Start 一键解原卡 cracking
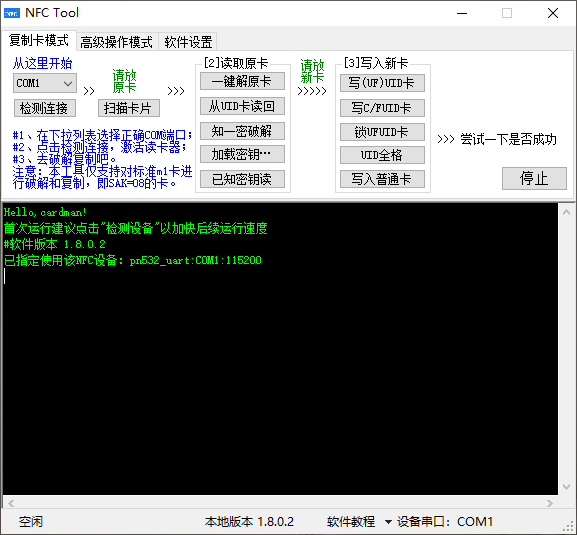The width and height of the screenshot is (577, 535). tap(242, 81)
